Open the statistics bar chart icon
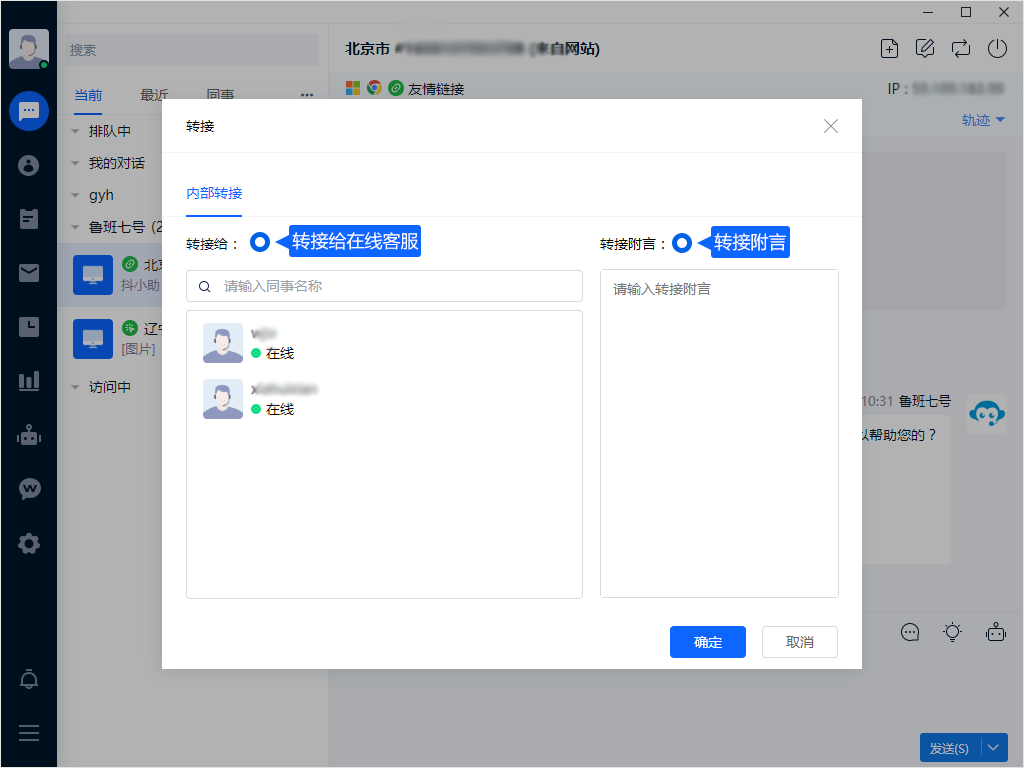This screenshot has height=768, width=1024. point(29,381)
